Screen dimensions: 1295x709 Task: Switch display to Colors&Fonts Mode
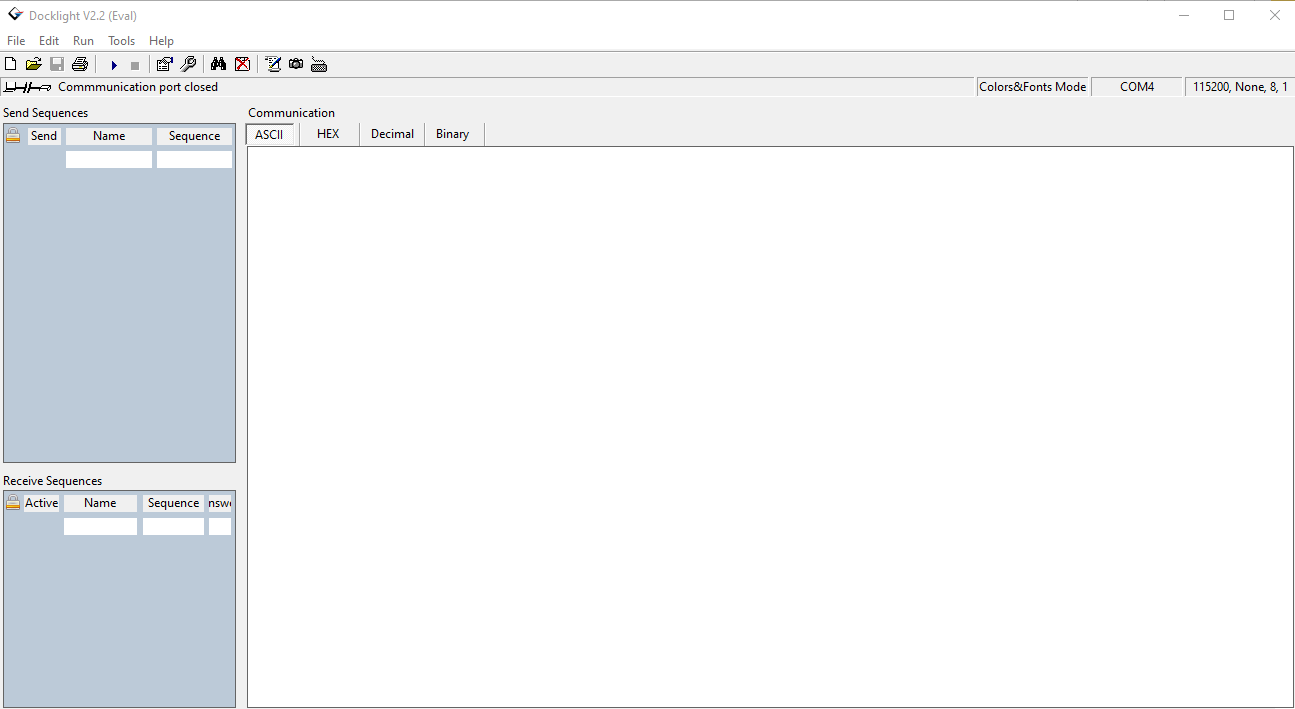click(1032, 86)
